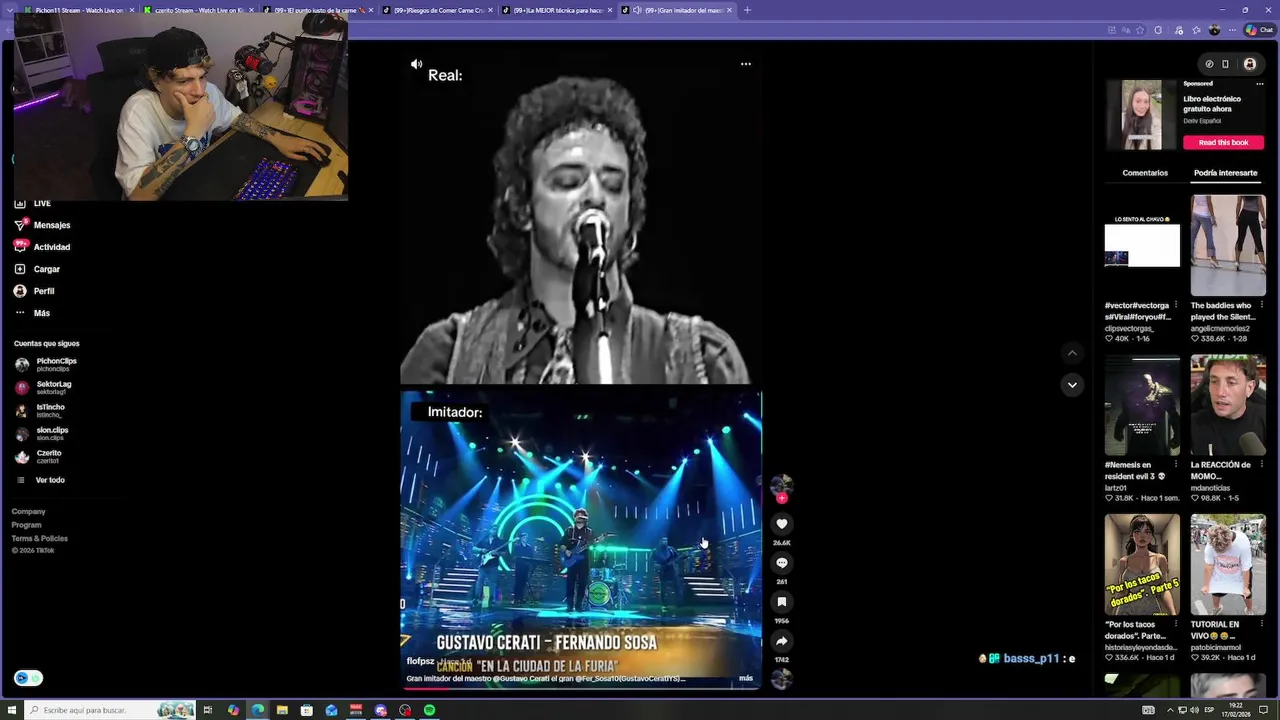
Task: Mute the TikTok video with speaker icon
Action: [416, 64]
